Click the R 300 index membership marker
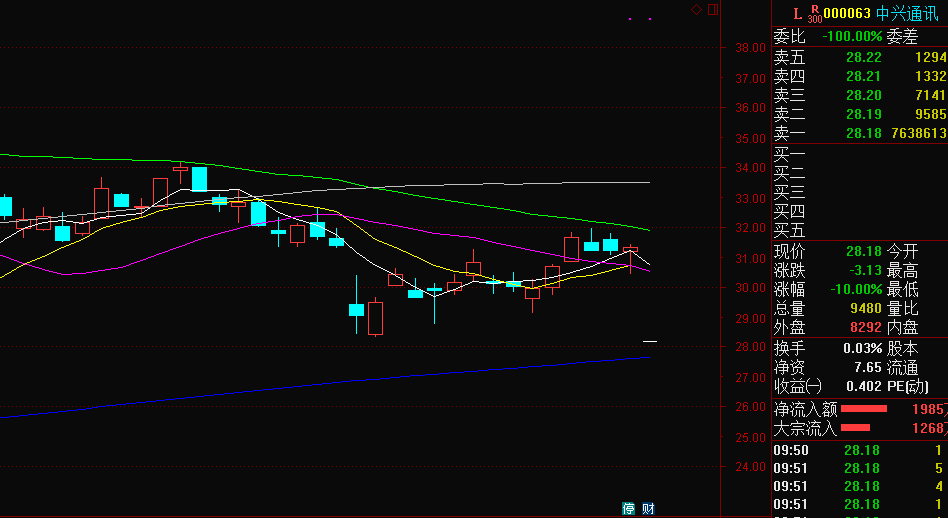This screenshot has width=948, height=518. [814, 14]
